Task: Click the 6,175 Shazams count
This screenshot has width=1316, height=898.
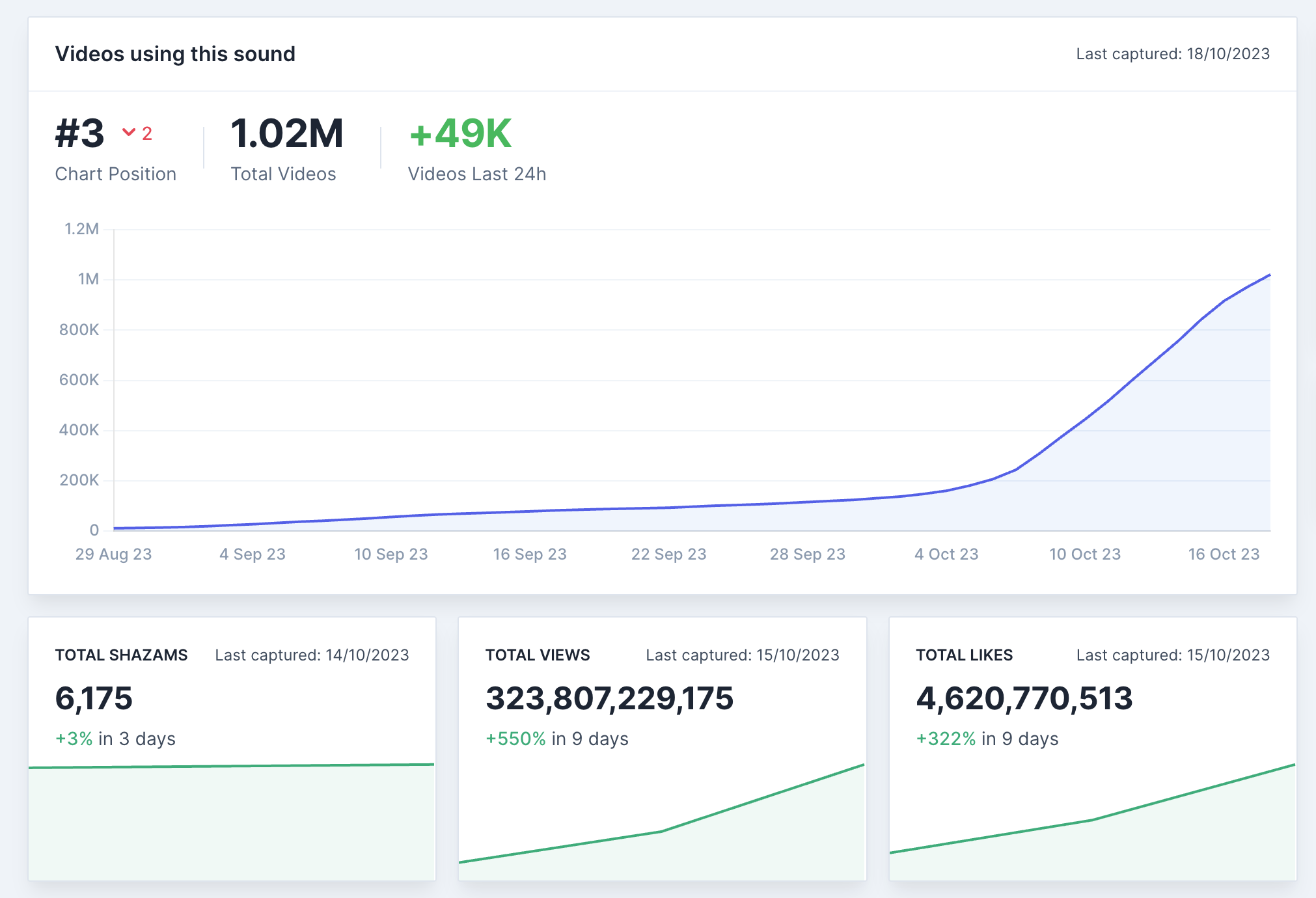Action: pyautogui.click(x=94, y=699)
